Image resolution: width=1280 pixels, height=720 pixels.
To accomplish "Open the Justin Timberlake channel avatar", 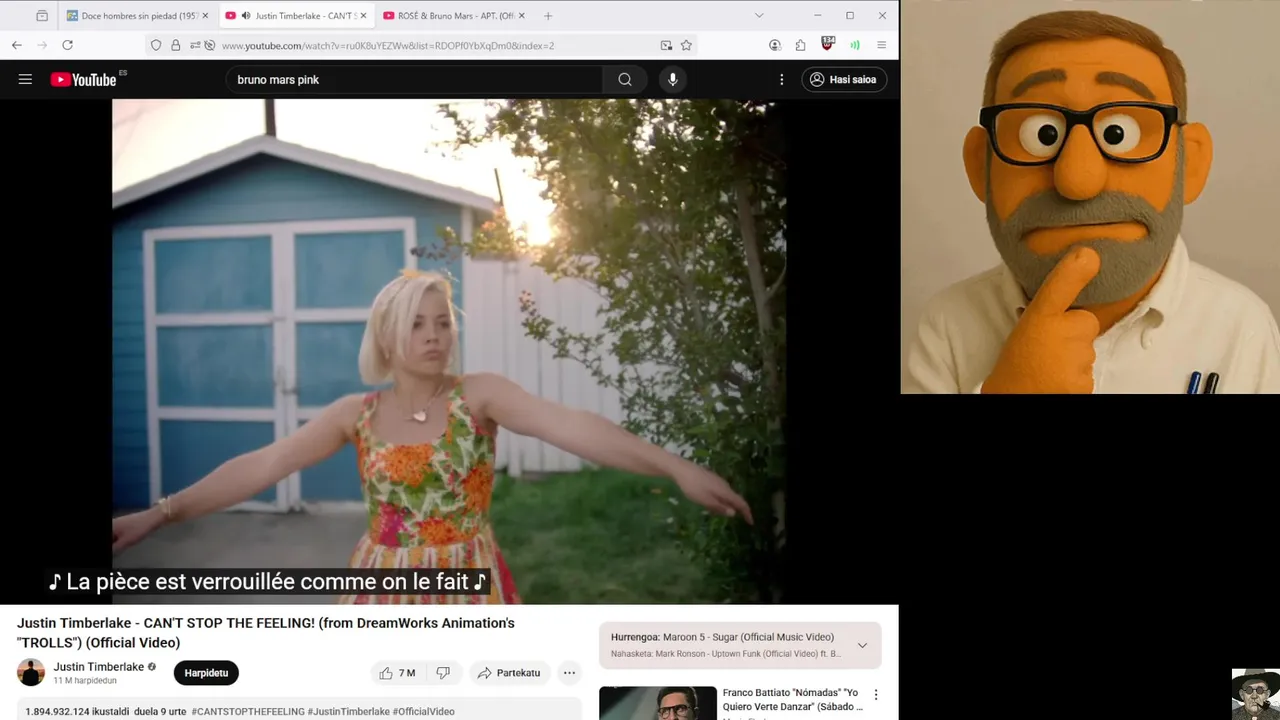I will [31, 672].
